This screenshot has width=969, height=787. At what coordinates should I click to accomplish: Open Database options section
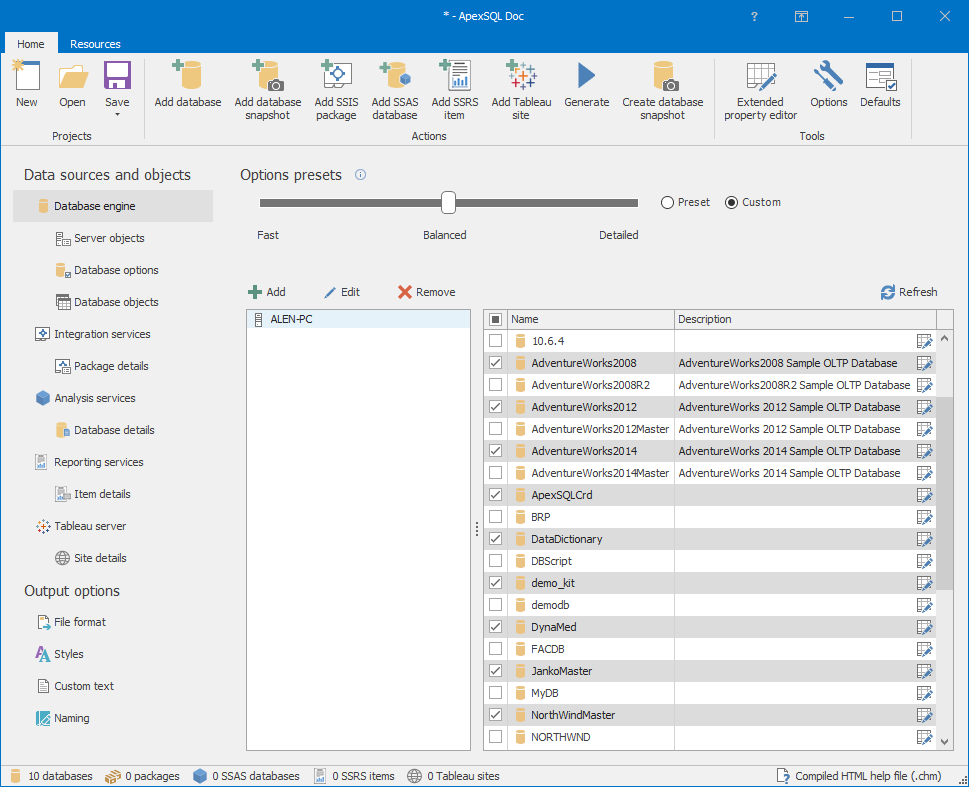[107, 270]
